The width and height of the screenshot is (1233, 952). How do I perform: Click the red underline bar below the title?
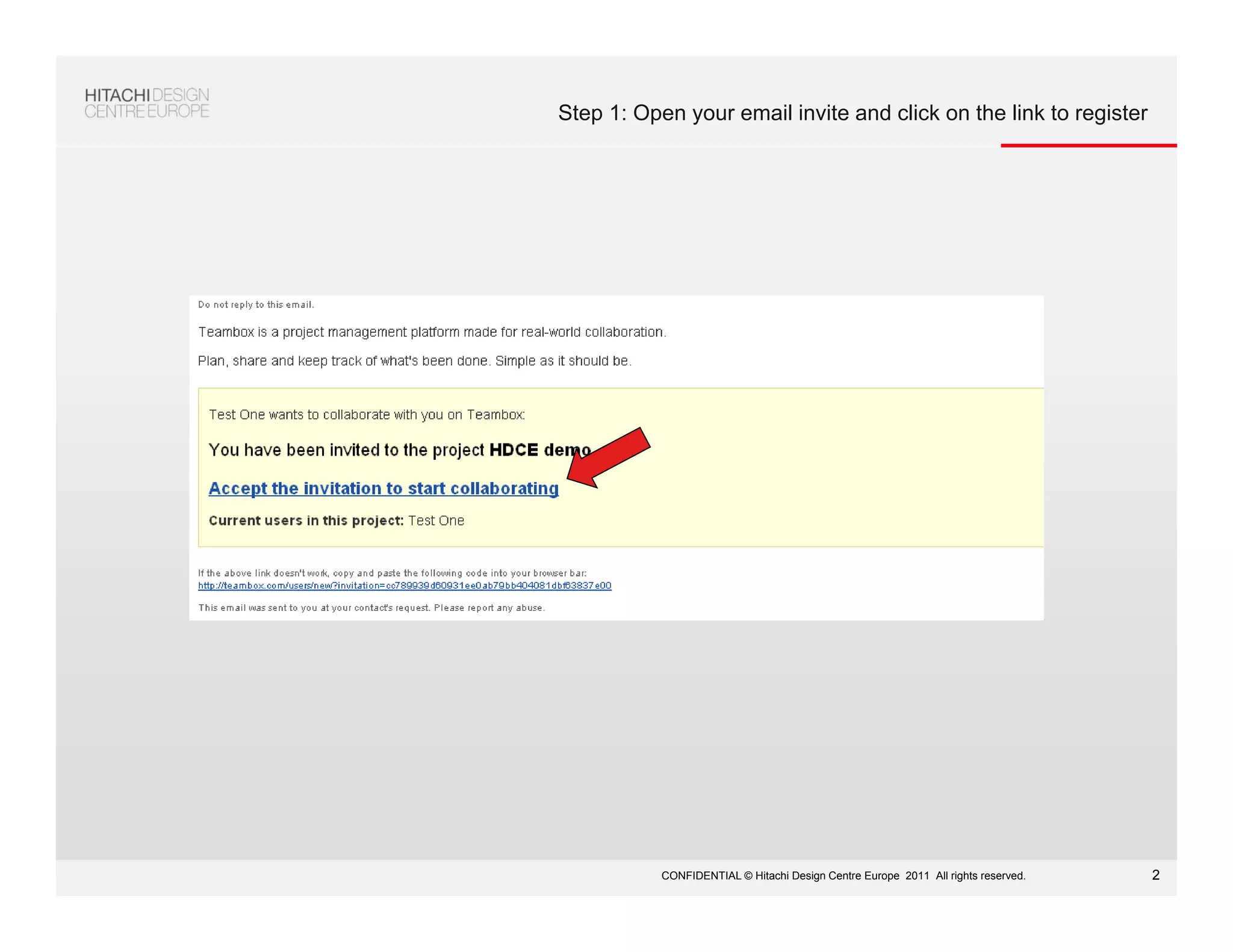pos(1088,146)
